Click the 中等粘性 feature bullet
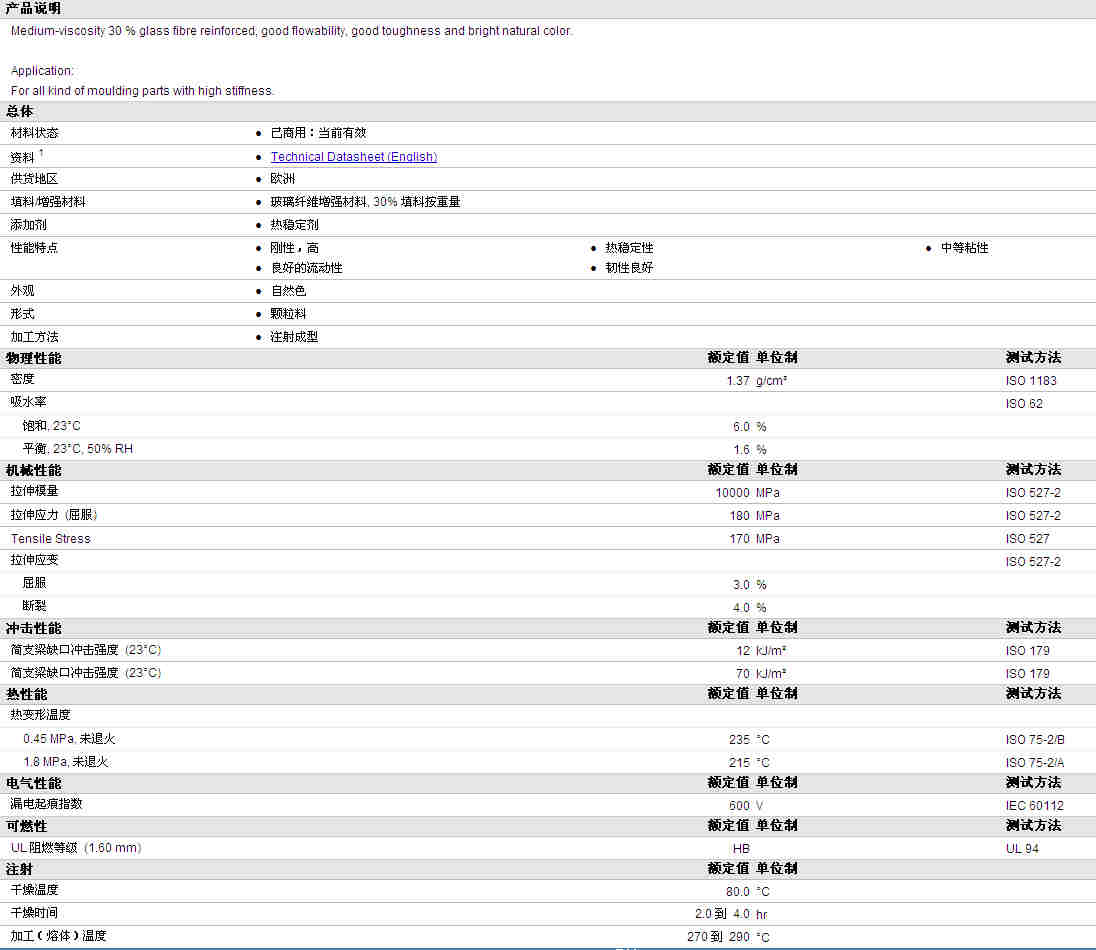 [x=964, y=248]
